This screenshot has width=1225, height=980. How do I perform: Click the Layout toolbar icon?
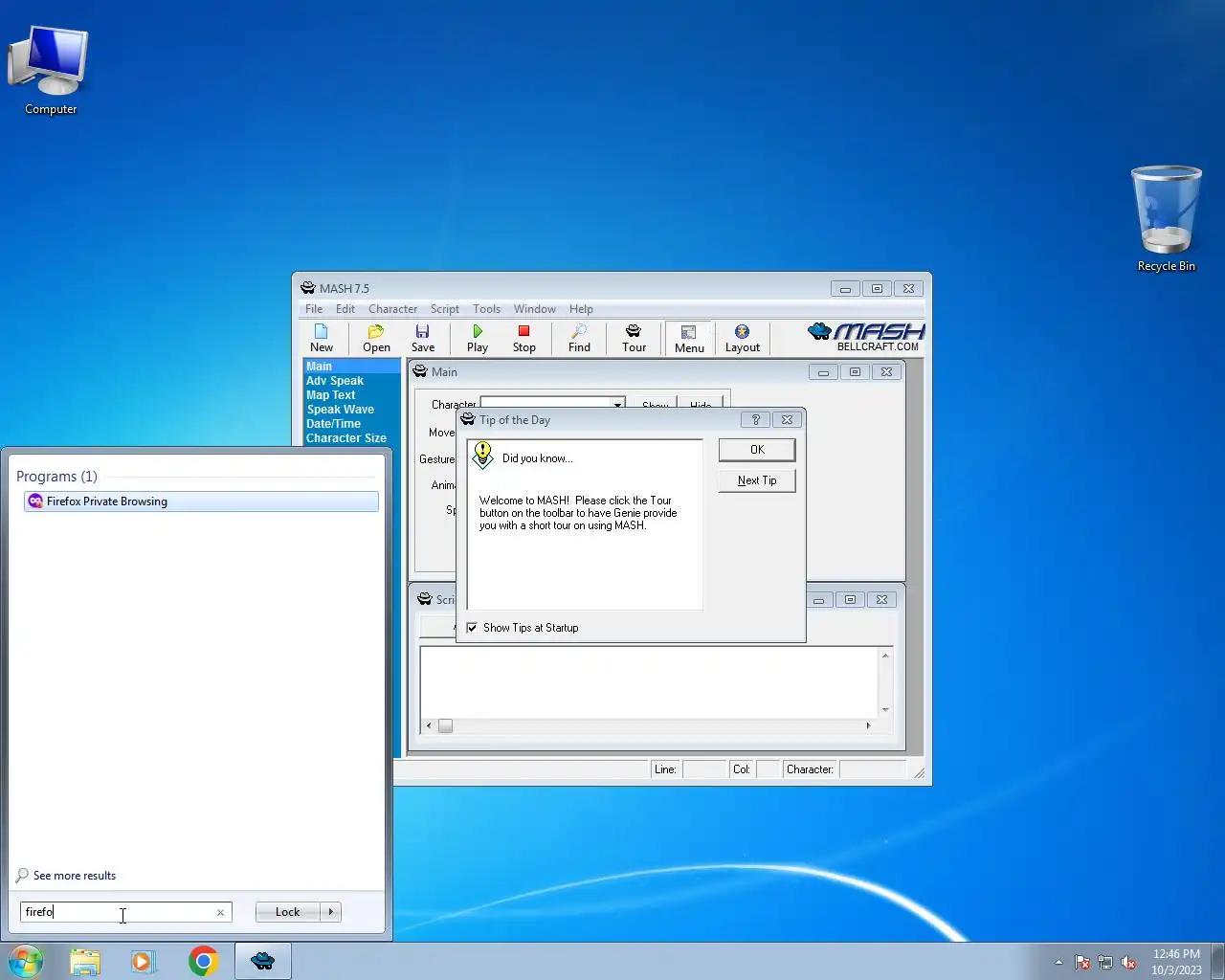(x=742, y=338)
